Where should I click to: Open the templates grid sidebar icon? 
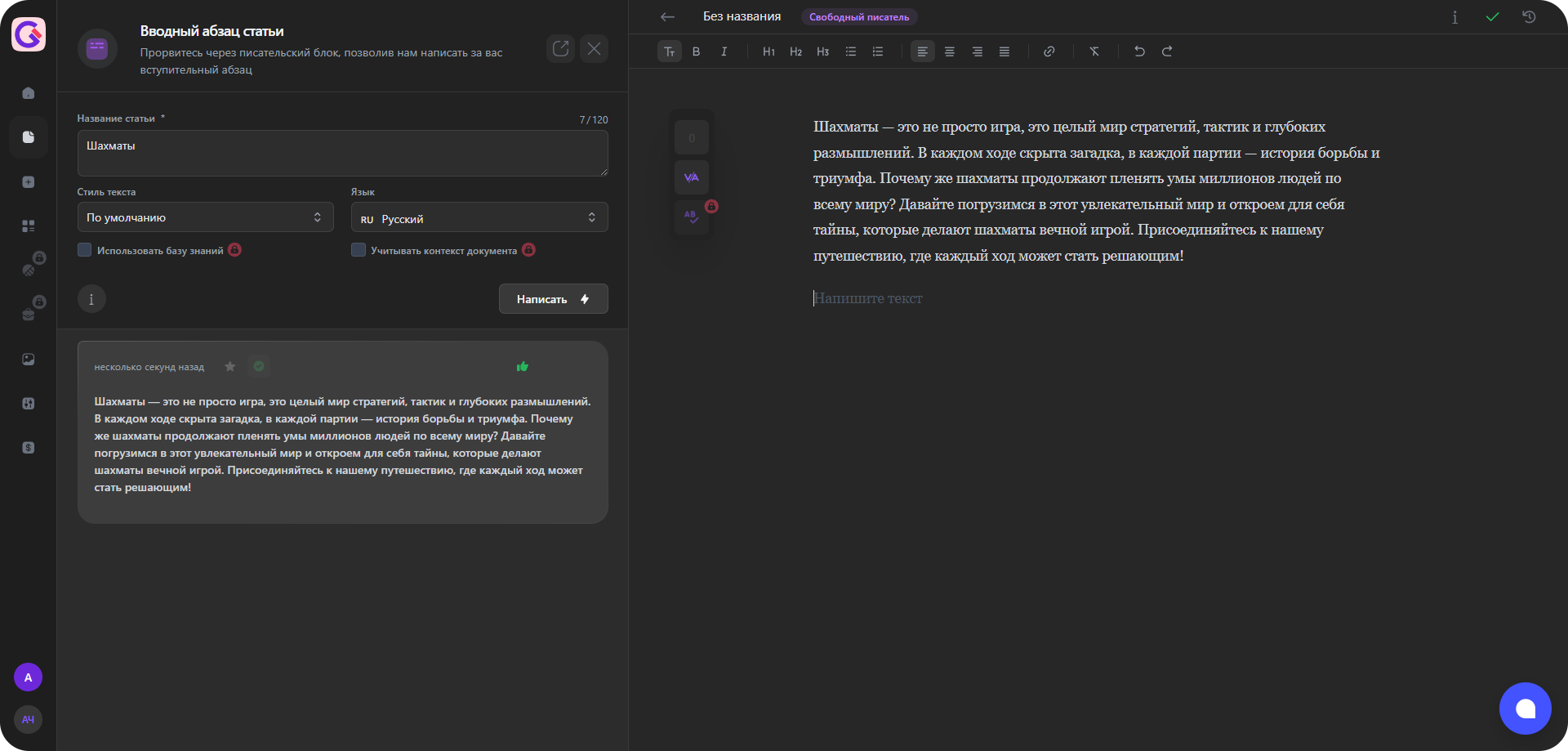coord(29,226)
